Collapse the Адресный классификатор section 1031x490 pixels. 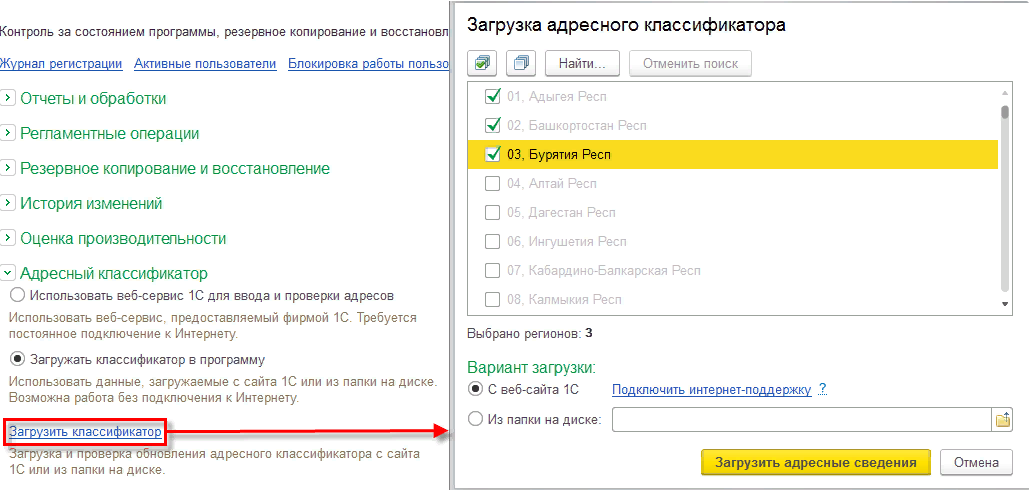coord(8,272)
